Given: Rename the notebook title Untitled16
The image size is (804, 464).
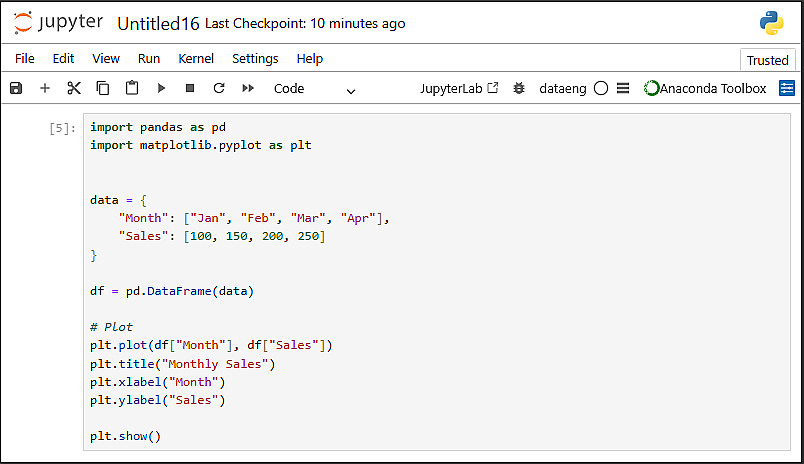Looking at the screenshot, I should click(x=158, y=23).
